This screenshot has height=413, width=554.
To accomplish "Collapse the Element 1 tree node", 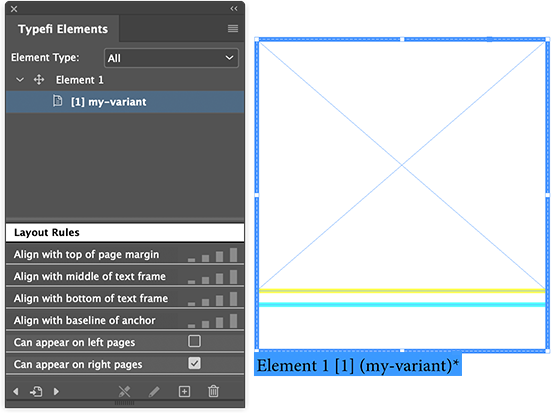I will [20, 80].
